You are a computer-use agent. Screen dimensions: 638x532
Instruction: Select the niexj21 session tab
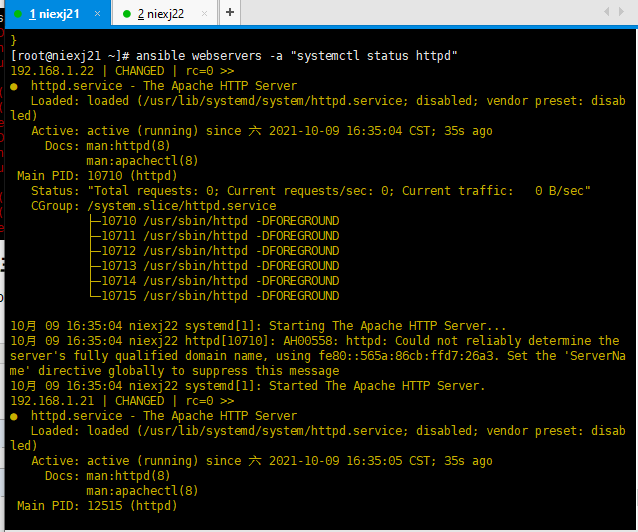[55, 14]
